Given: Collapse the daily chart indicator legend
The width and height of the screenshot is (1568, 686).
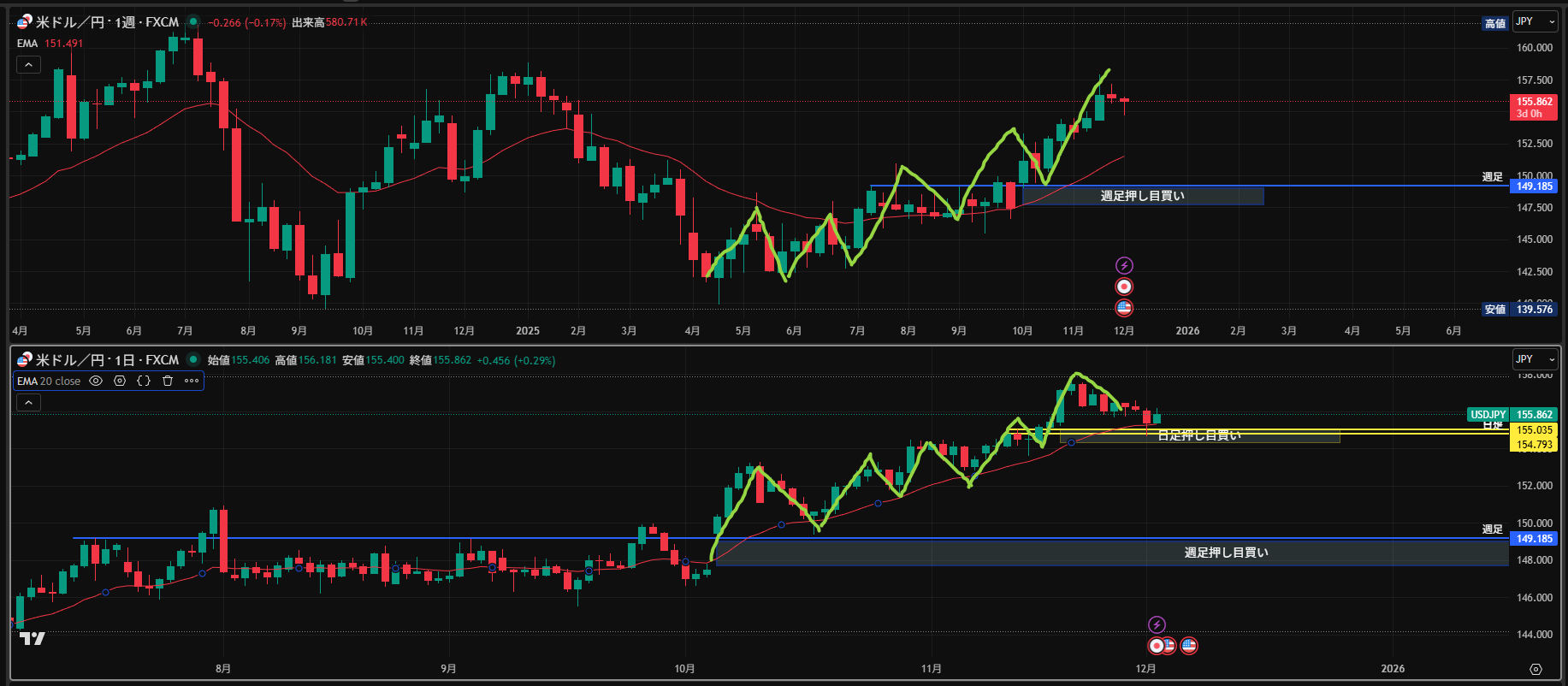Looking at the screenshot, I should coord(28,403).
